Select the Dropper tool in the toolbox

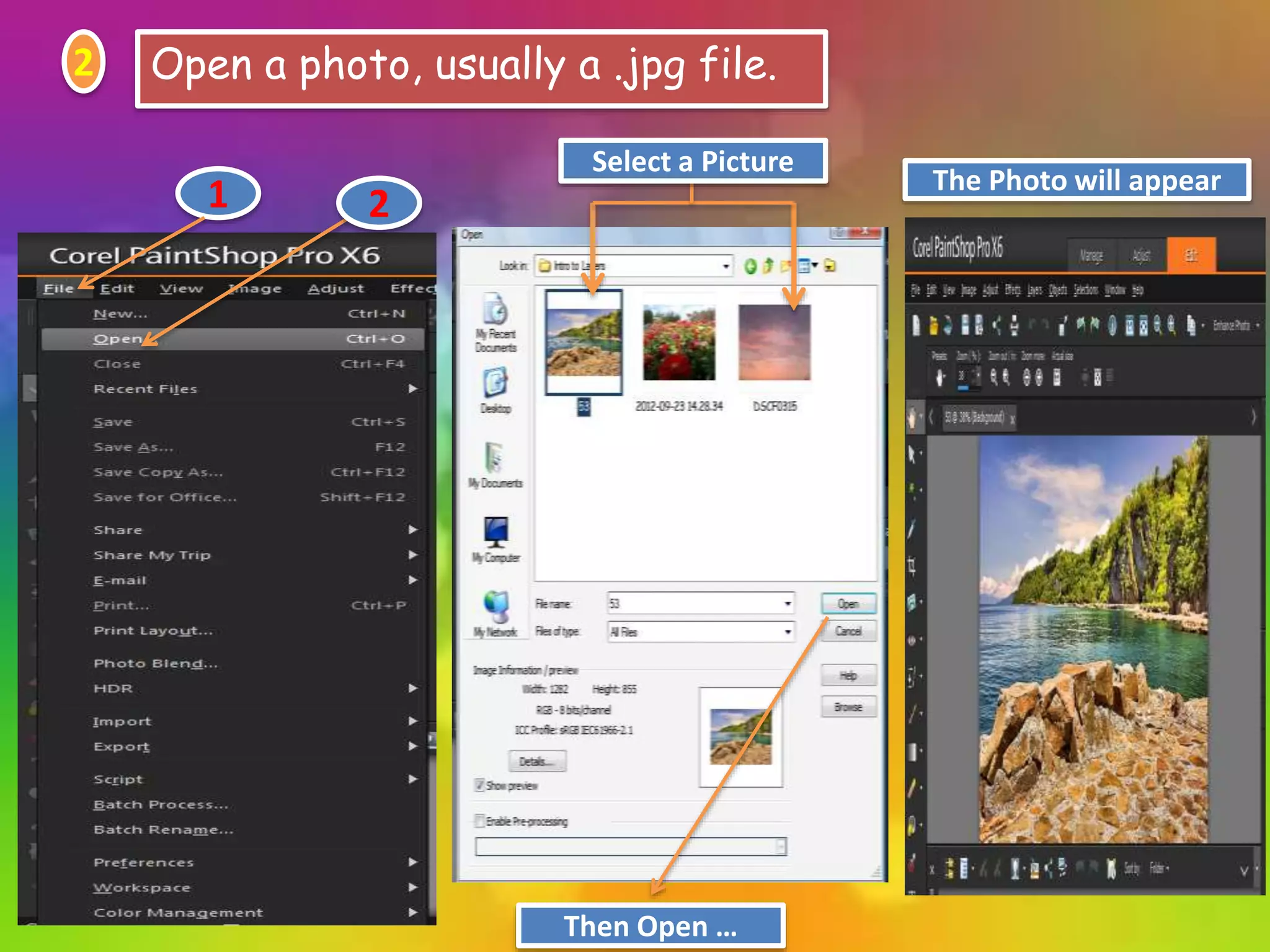pyautogui.click(x=912, y=528)
